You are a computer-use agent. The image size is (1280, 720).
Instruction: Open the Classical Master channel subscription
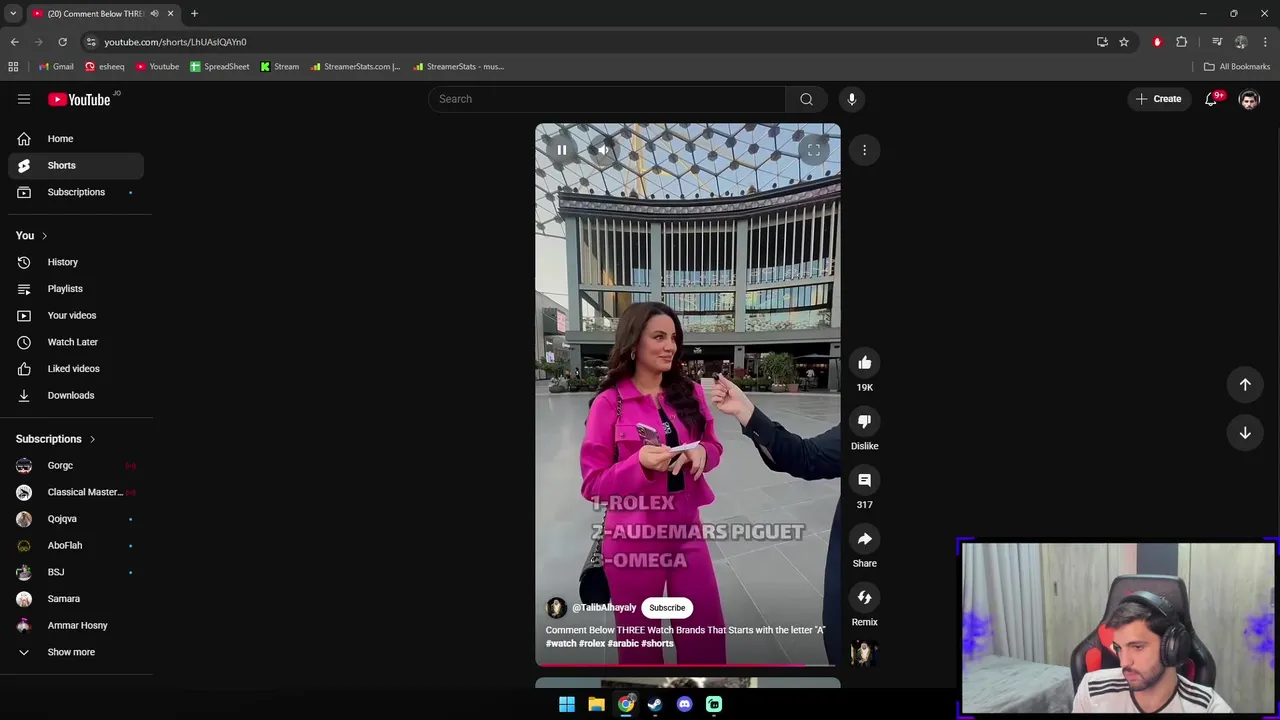[76, 492]
